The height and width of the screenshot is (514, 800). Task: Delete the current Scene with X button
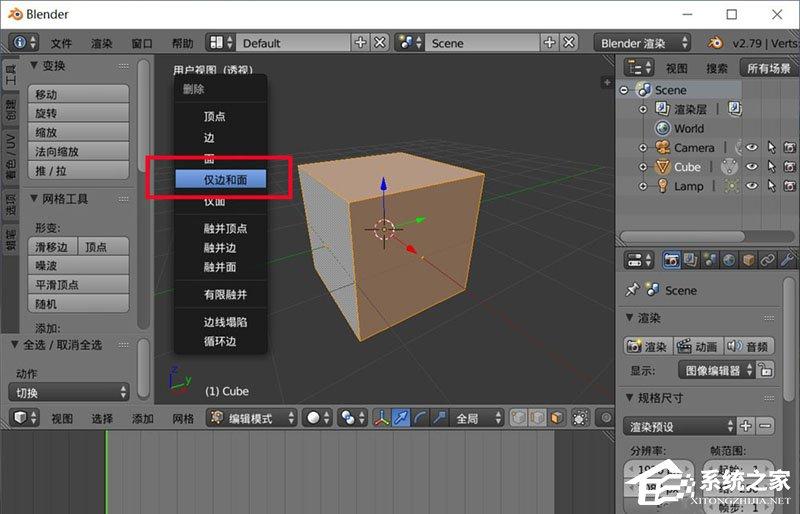[569, 43]
